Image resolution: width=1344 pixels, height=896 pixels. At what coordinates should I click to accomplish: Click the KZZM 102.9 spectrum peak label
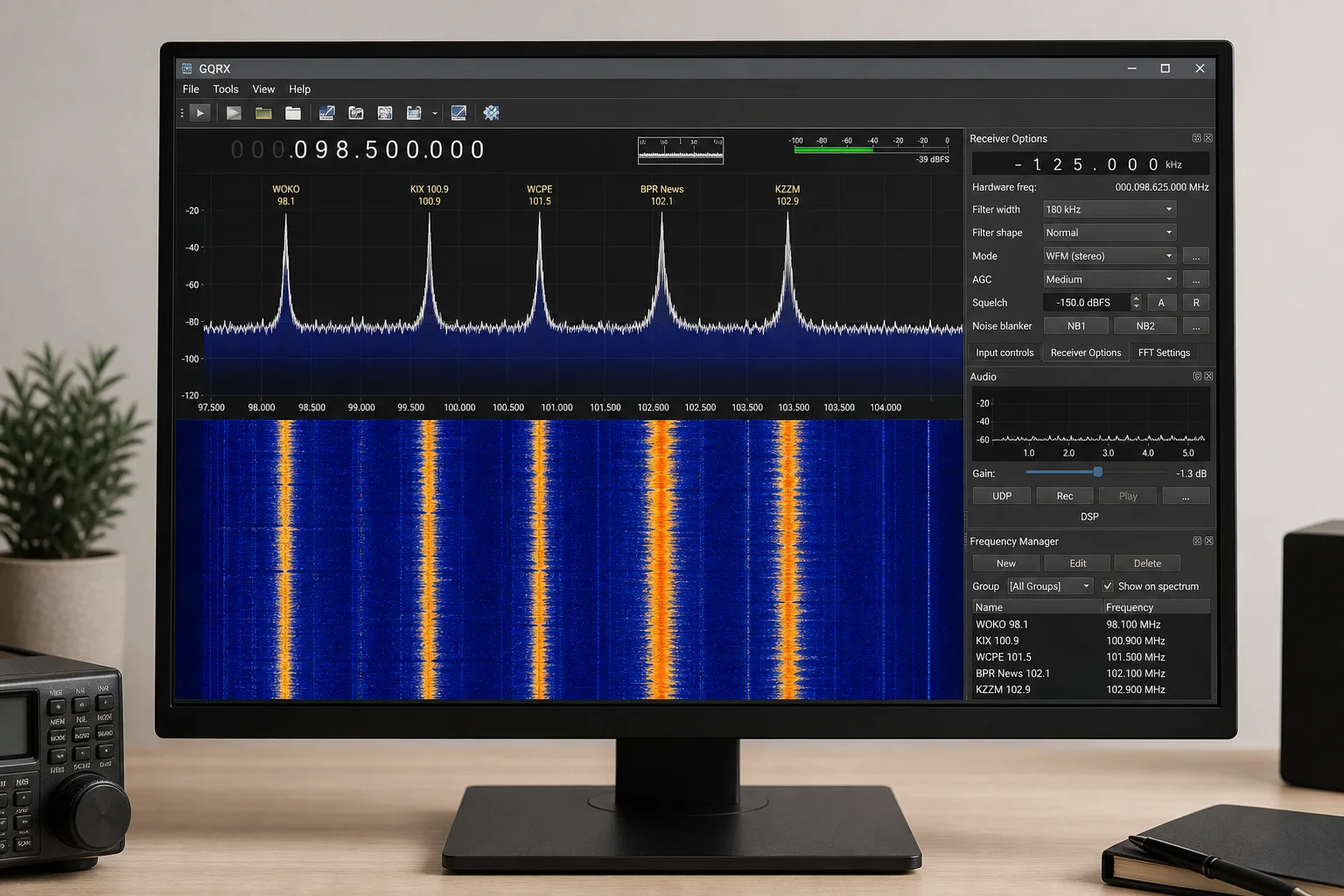(x=787, y=195)
